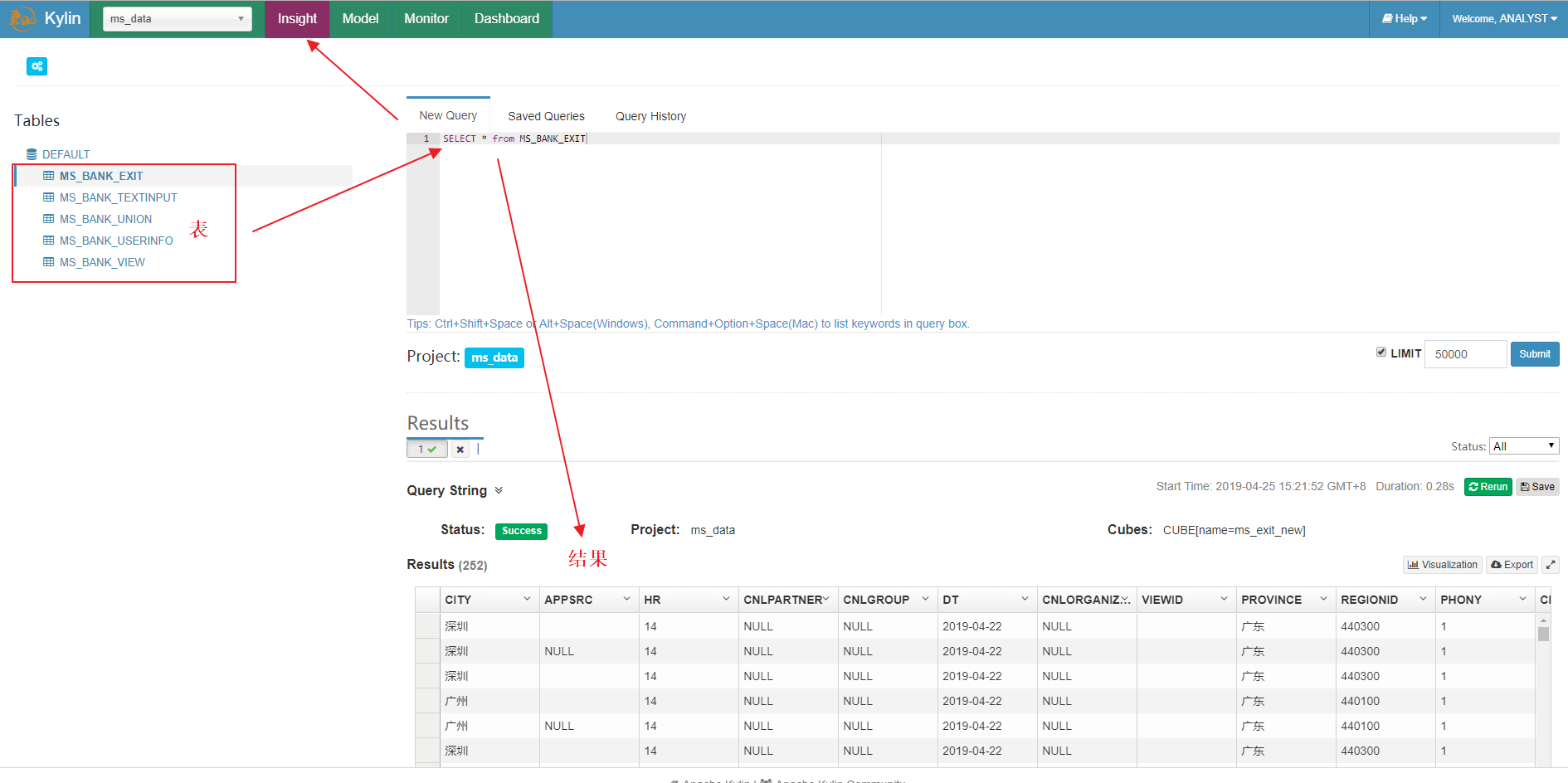
Task: Open the Dashboard tab
Action: (507, 19)
